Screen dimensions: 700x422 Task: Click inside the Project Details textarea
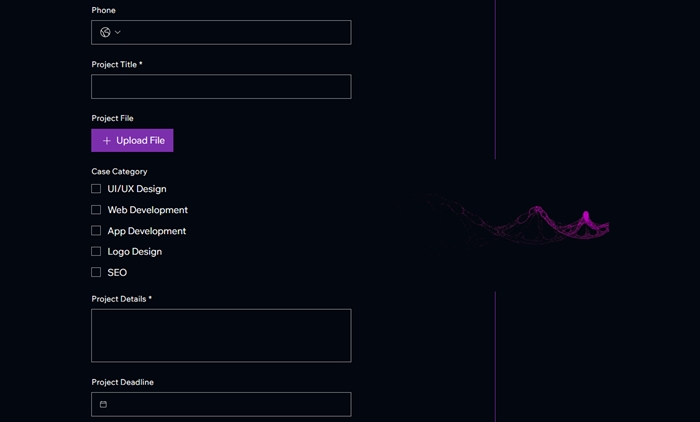(x=221, y=335)
